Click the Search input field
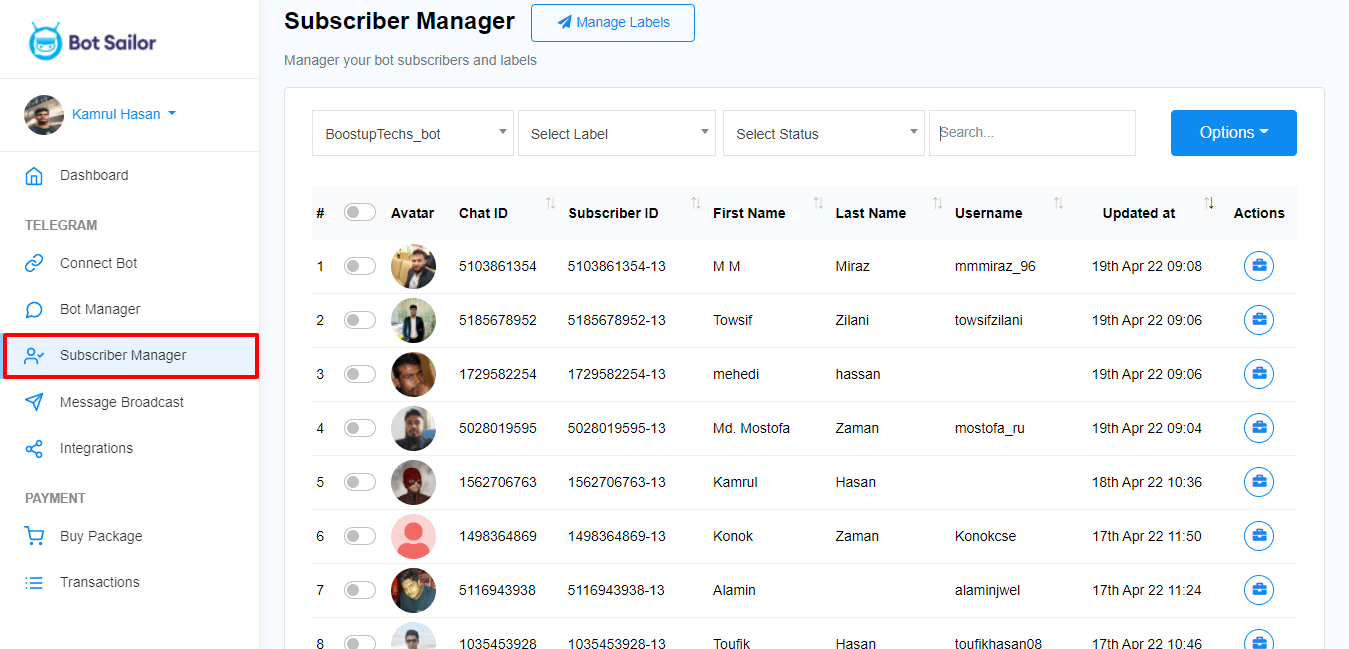The height and width of the screenshot is (649, 1349). coord(1032,133)
